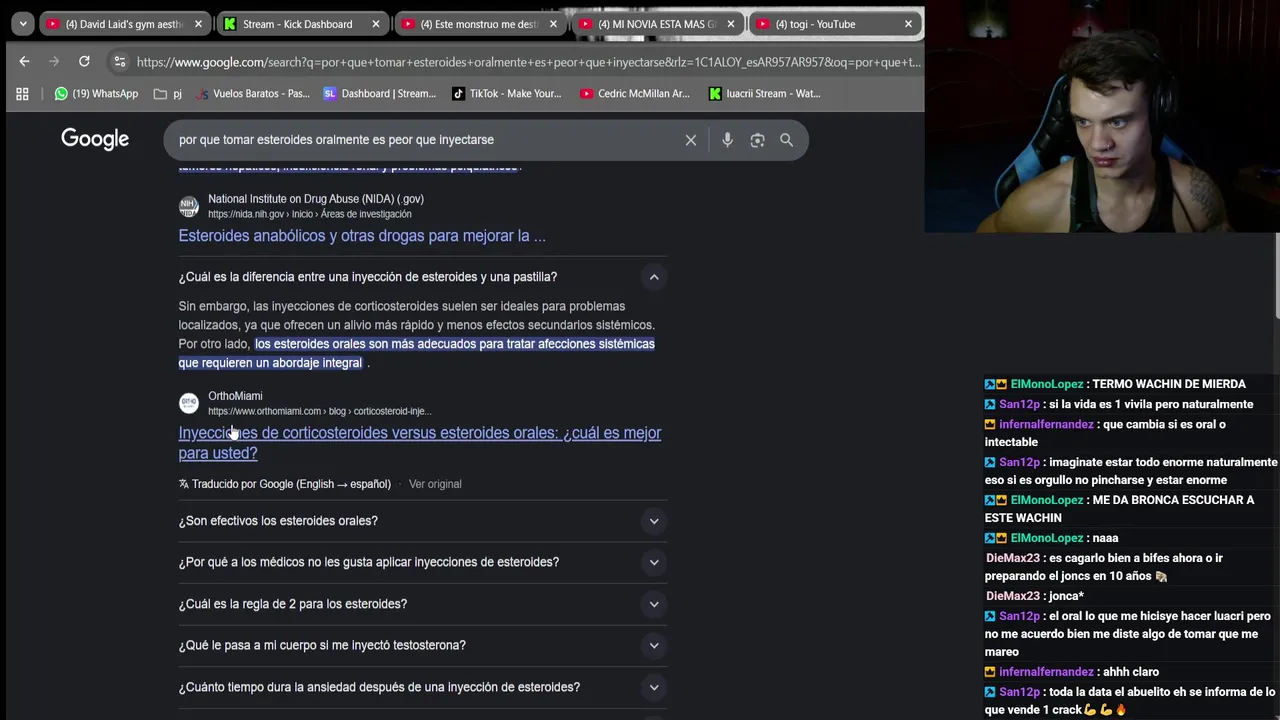Open Inyecciones de corticosteroides versus esteroides orales link
Image resolution: width=1280 pixels, height=720 pixels.
(x=420, y=443)
